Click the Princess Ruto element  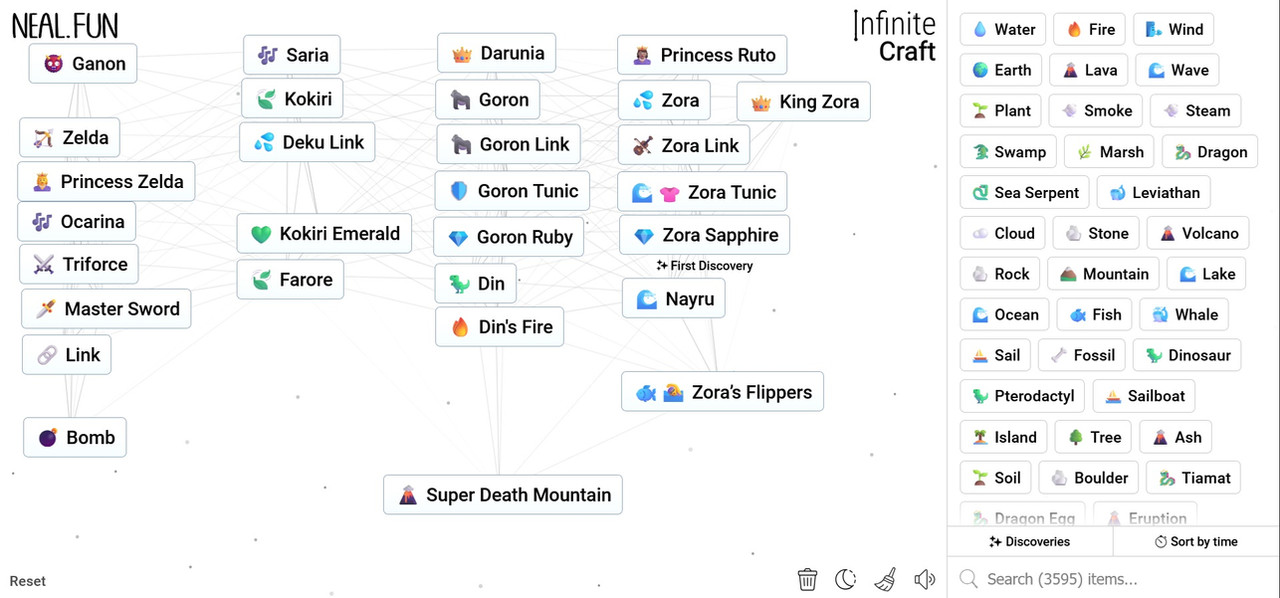pyautogui.click(x=702, y=55)
